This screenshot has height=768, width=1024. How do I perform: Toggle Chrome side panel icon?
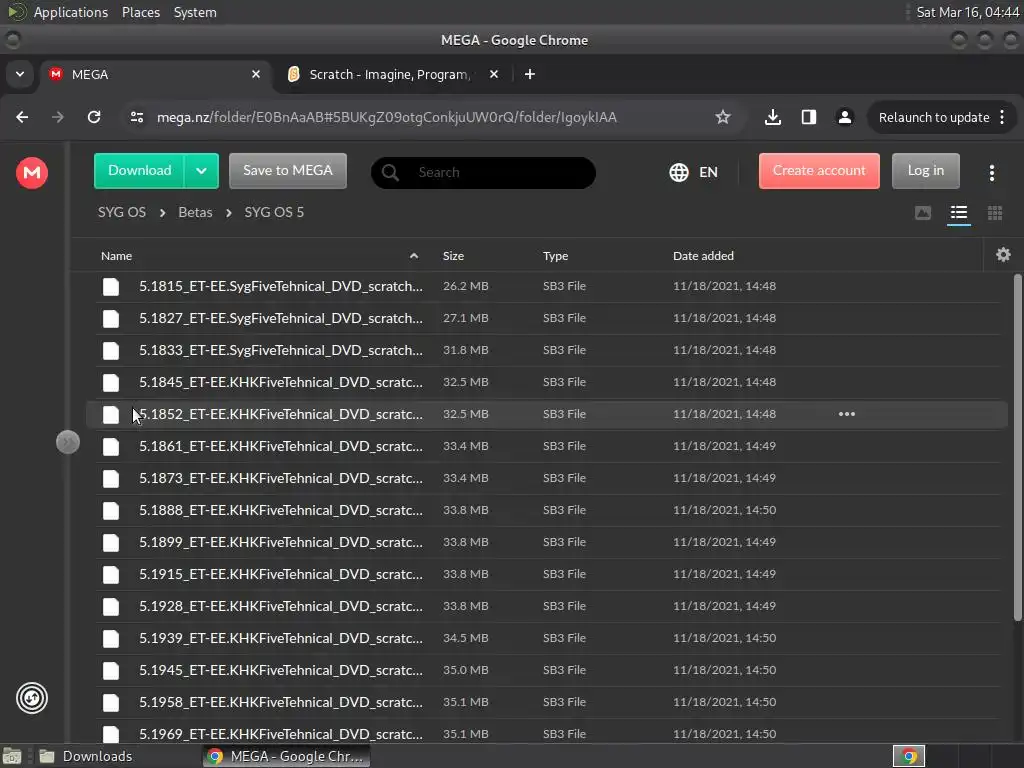(808, 118)
